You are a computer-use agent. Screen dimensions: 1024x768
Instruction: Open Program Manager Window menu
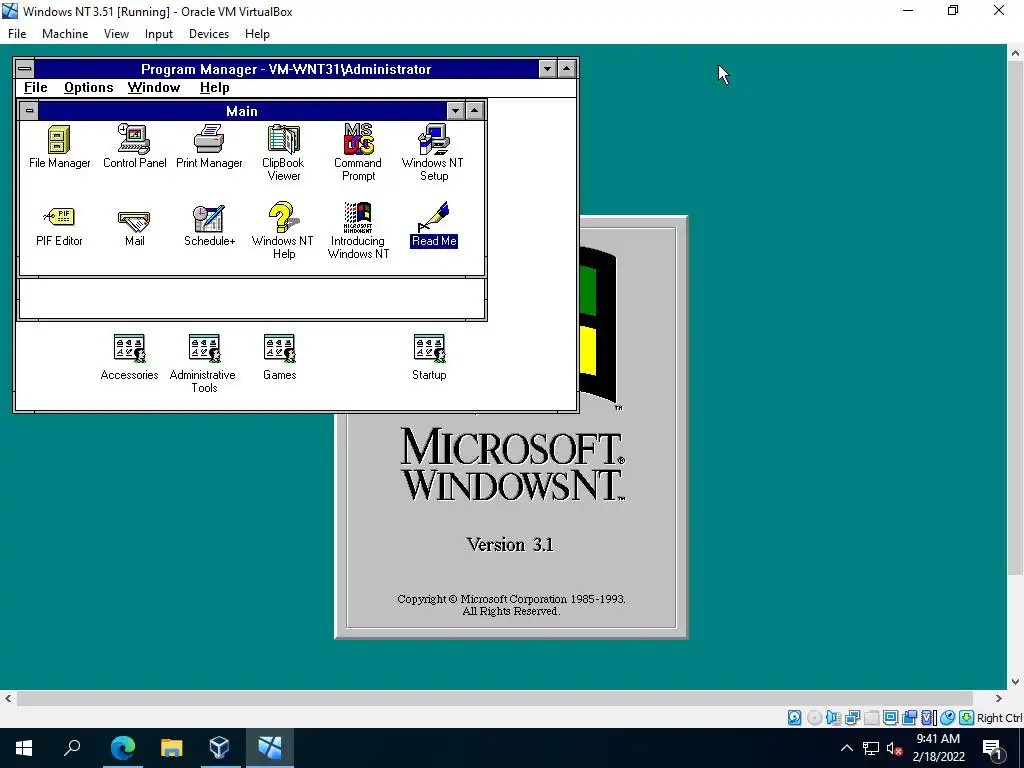click(153, 88)
